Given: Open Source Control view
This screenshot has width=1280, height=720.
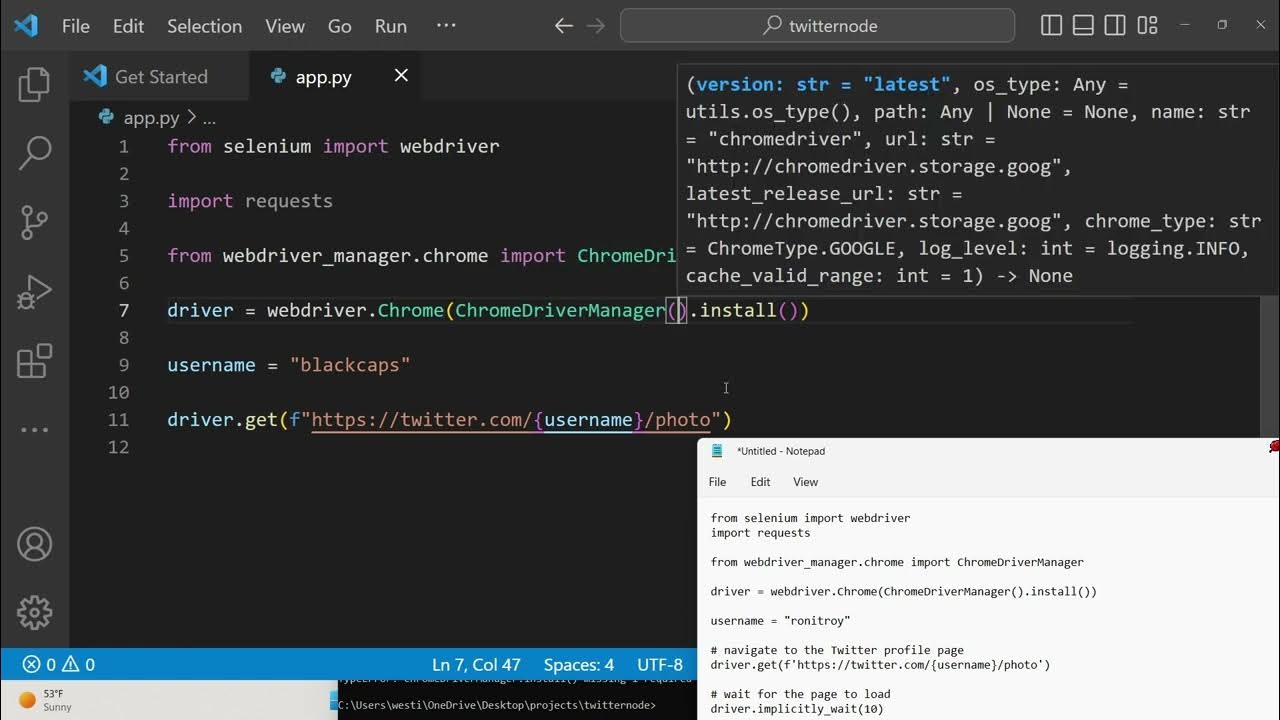Looking at the screenshot, I should (34, 222).
